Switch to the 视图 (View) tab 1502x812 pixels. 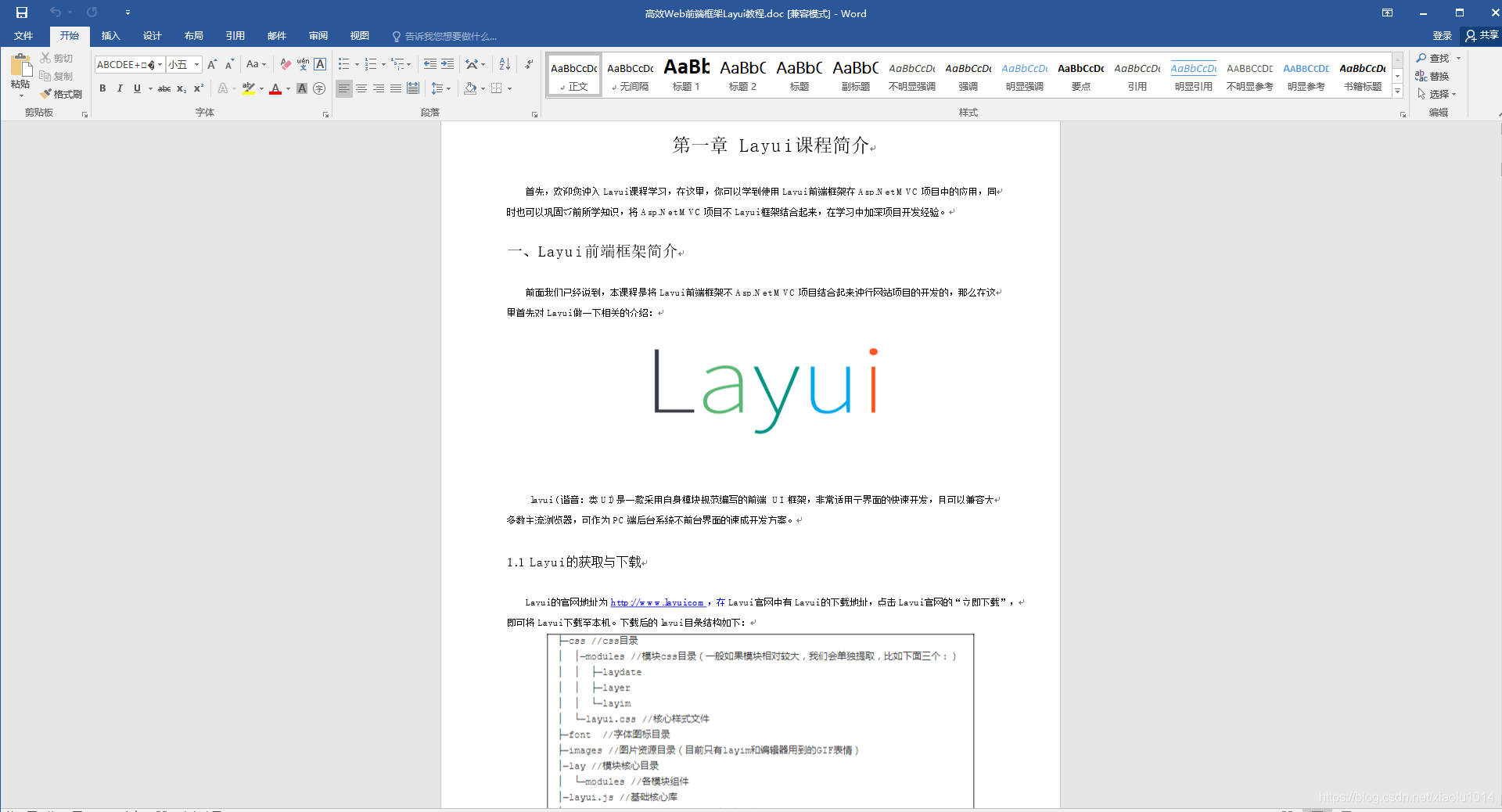360,36
